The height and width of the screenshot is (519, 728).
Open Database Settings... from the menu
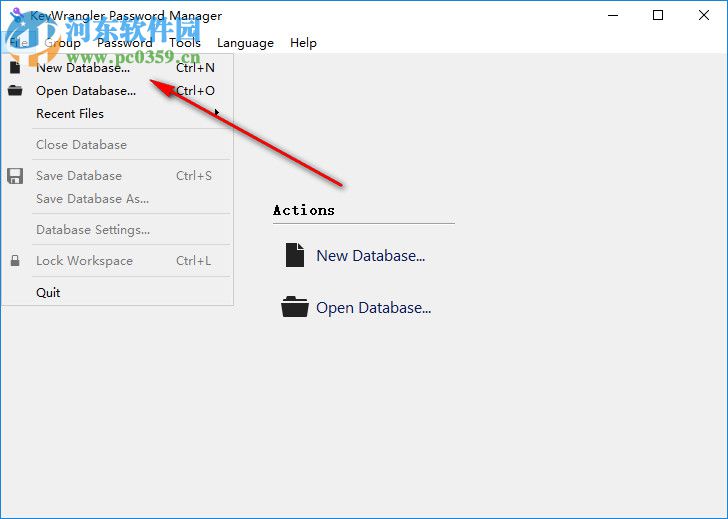[x=117, y=230]
